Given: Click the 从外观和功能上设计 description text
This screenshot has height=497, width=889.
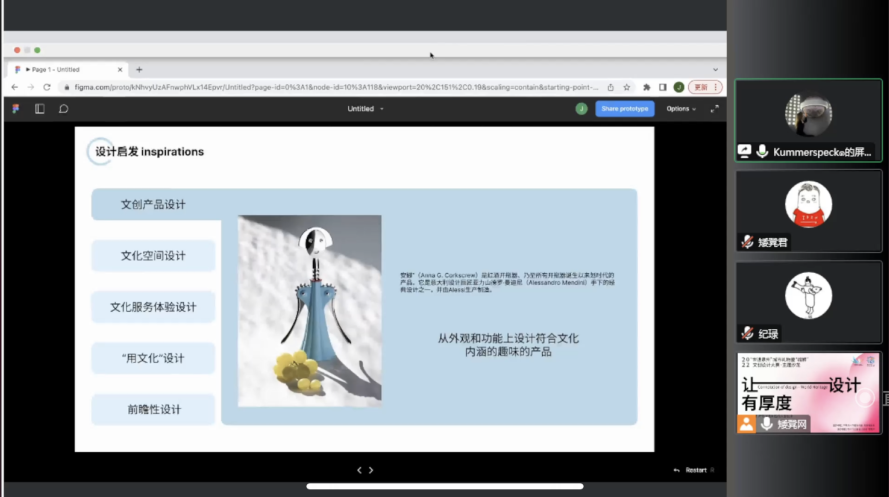Looking at the screenshot, I should tap(508, 345).
